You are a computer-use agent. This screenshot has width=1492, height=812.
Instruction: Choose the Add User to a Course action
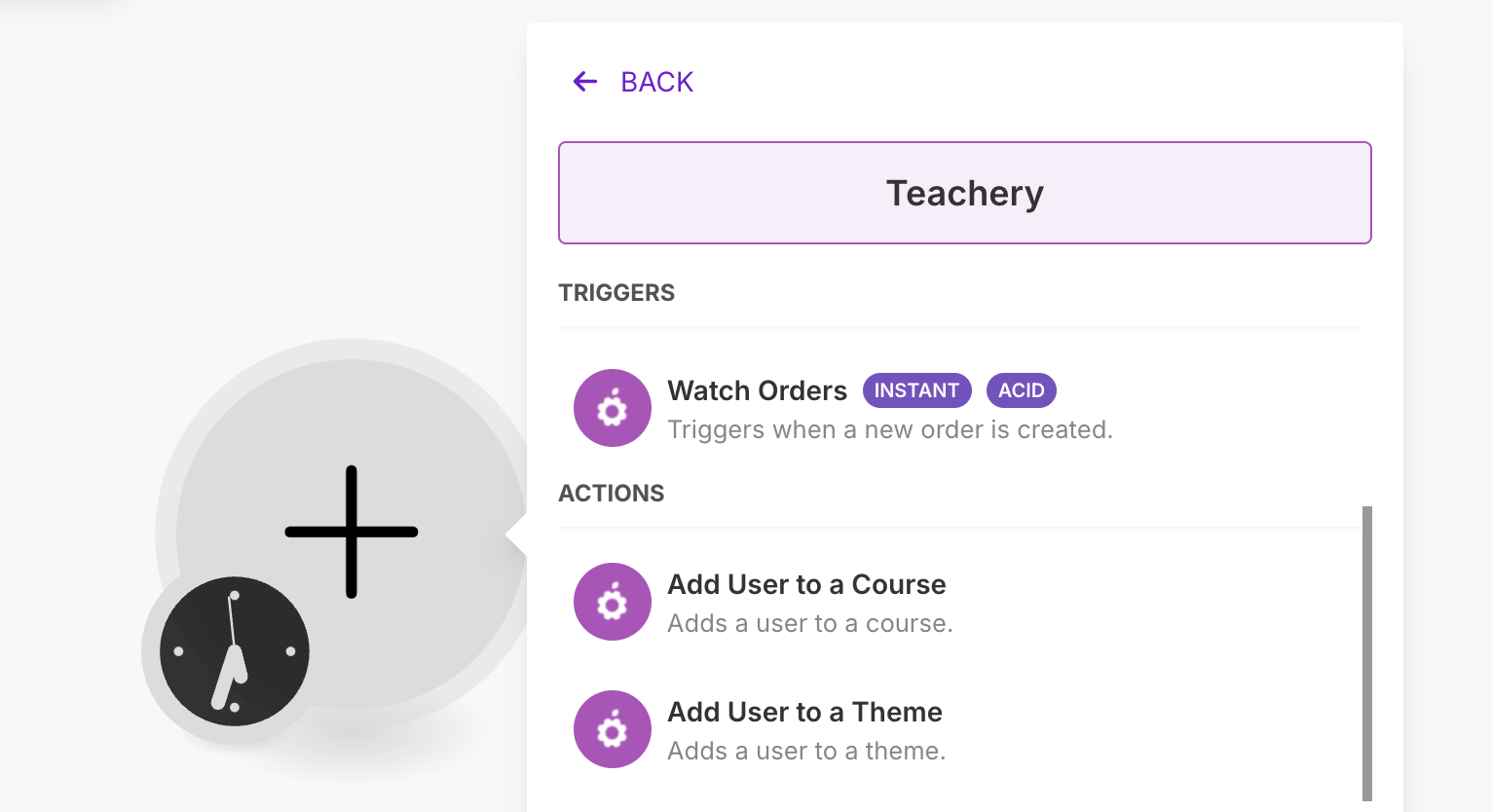pyautogui.click(x=959, y=602)
